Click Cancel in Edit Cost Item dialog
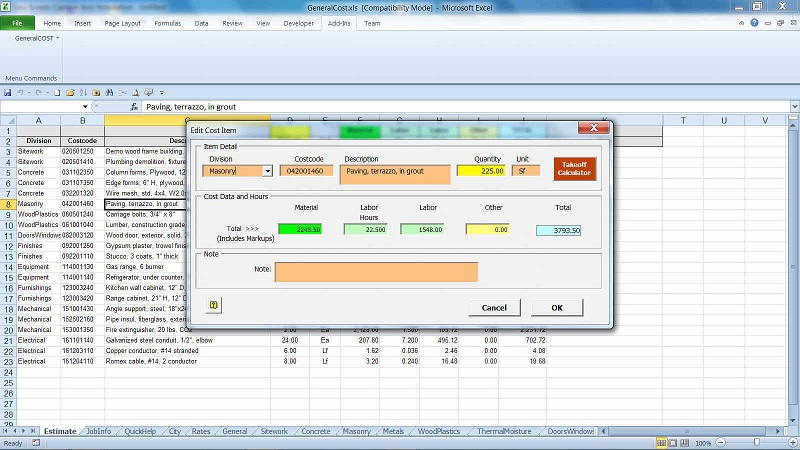This screenshot has width=800, height=450. [494, 308]
